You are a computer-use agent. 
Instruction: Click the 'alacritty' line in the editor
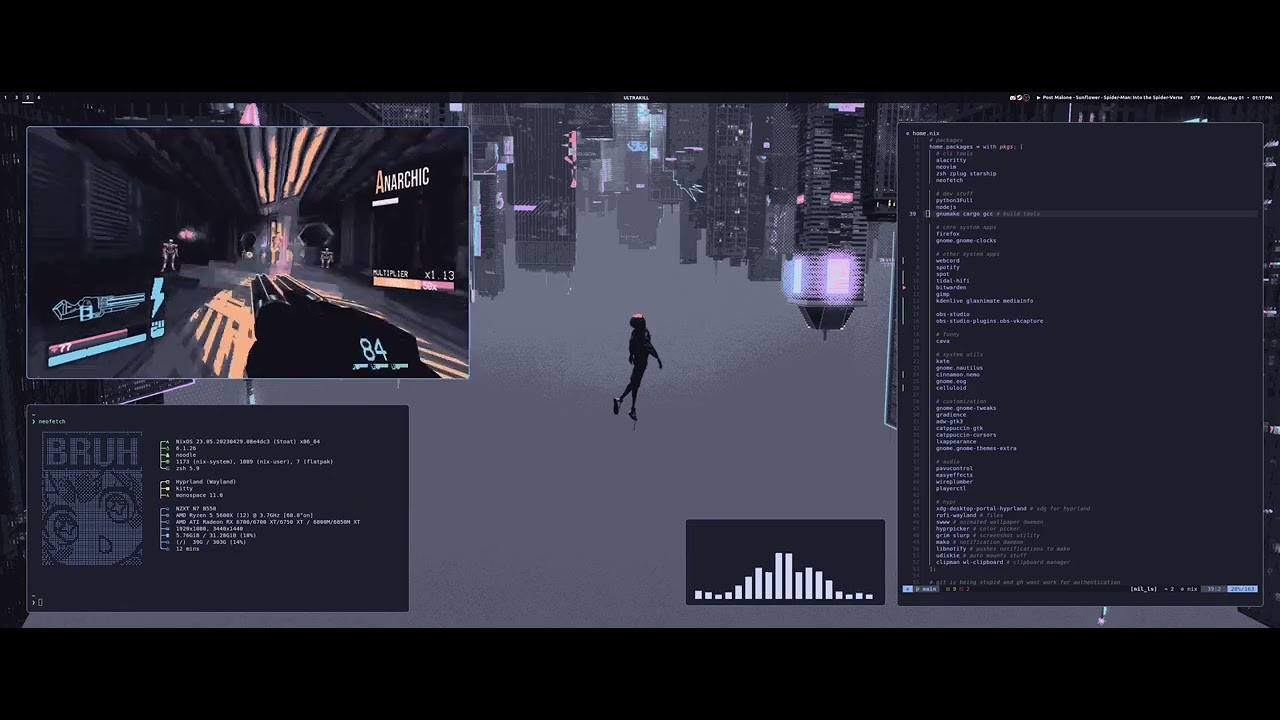tap(951, 160)
